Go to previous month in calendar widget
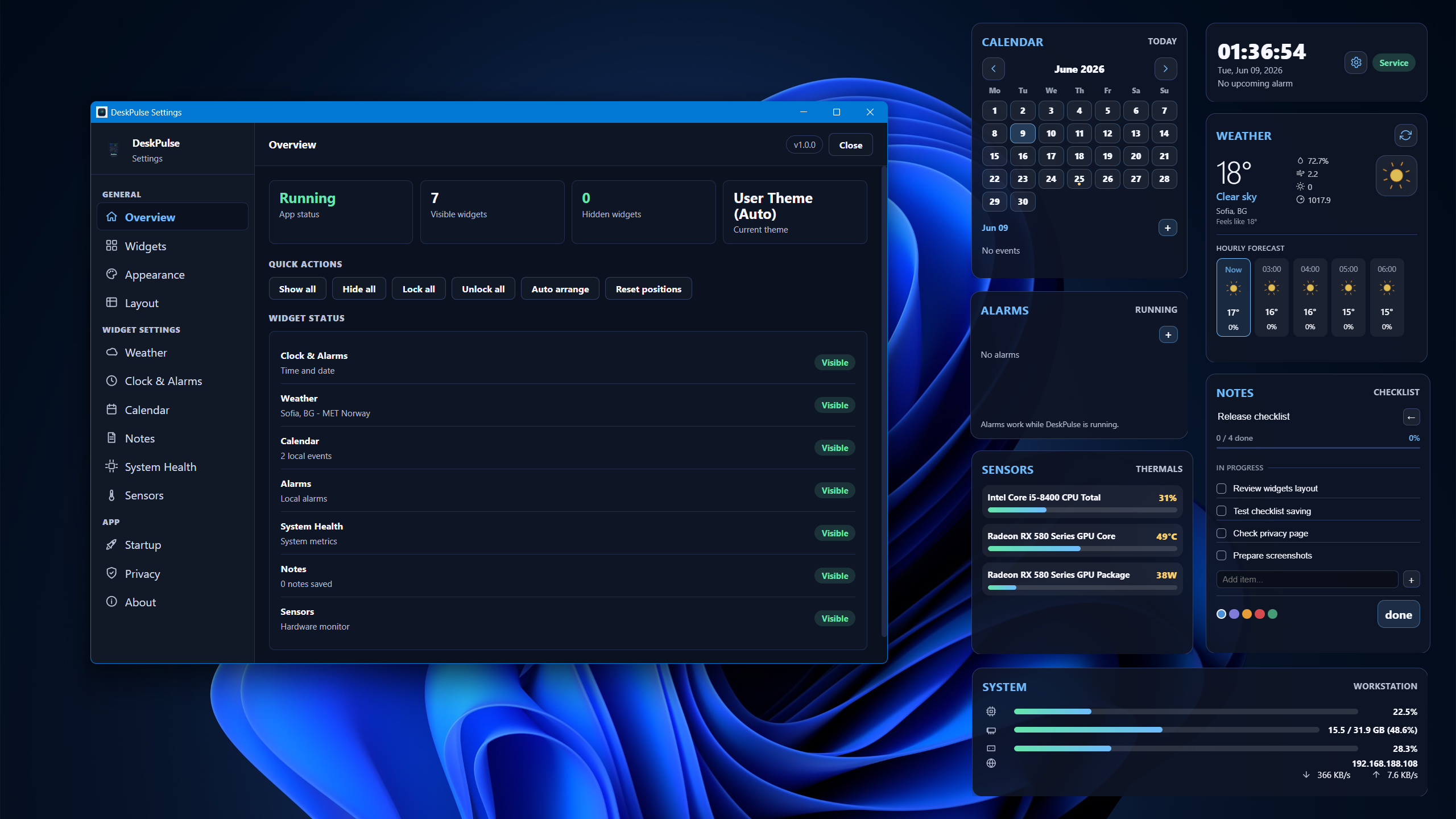Screen dimensions: 1456x819 [994, 69]
